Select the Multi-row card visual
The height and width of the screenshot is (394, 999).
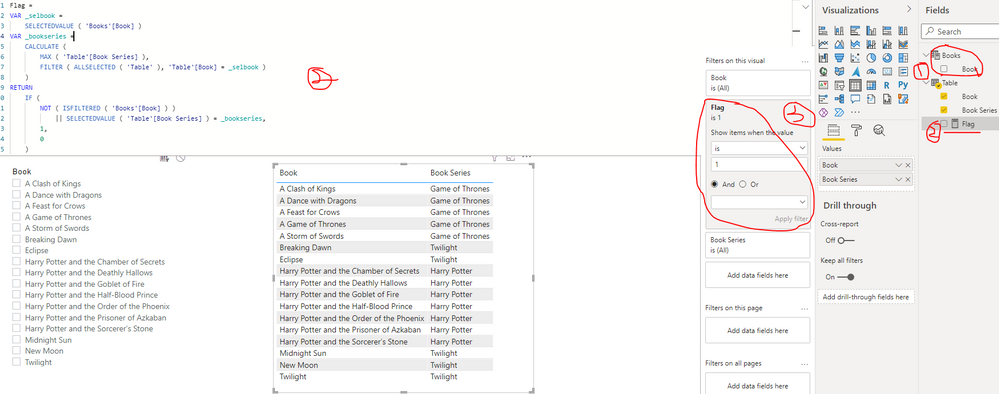click(x=903, y=71)
